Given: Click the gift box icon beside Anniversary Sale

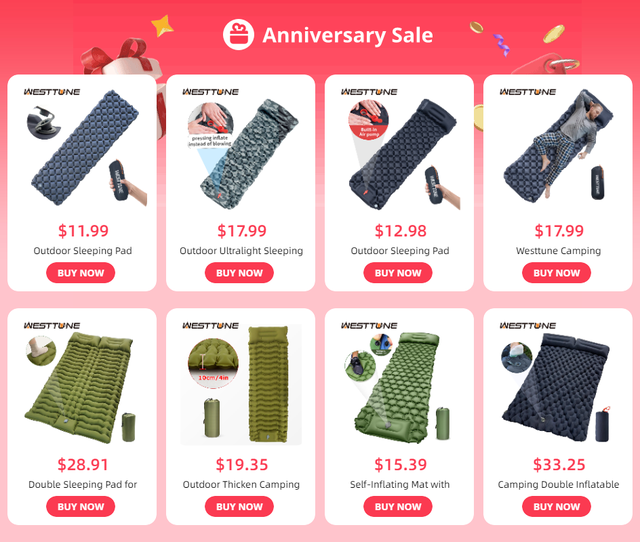Looking at the screenshot, I should coord(239,35).
